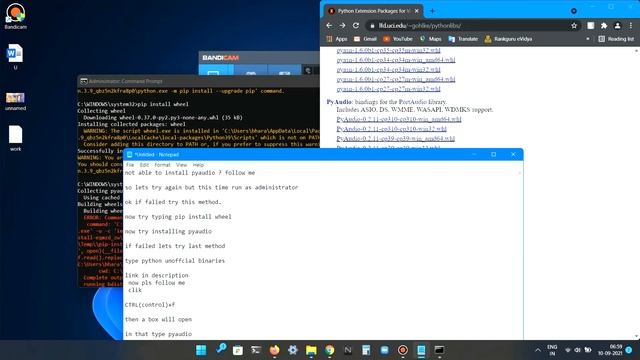Bookmark this page with the star icon
Viewport: 640px width, 360px height.
point(574,25)
